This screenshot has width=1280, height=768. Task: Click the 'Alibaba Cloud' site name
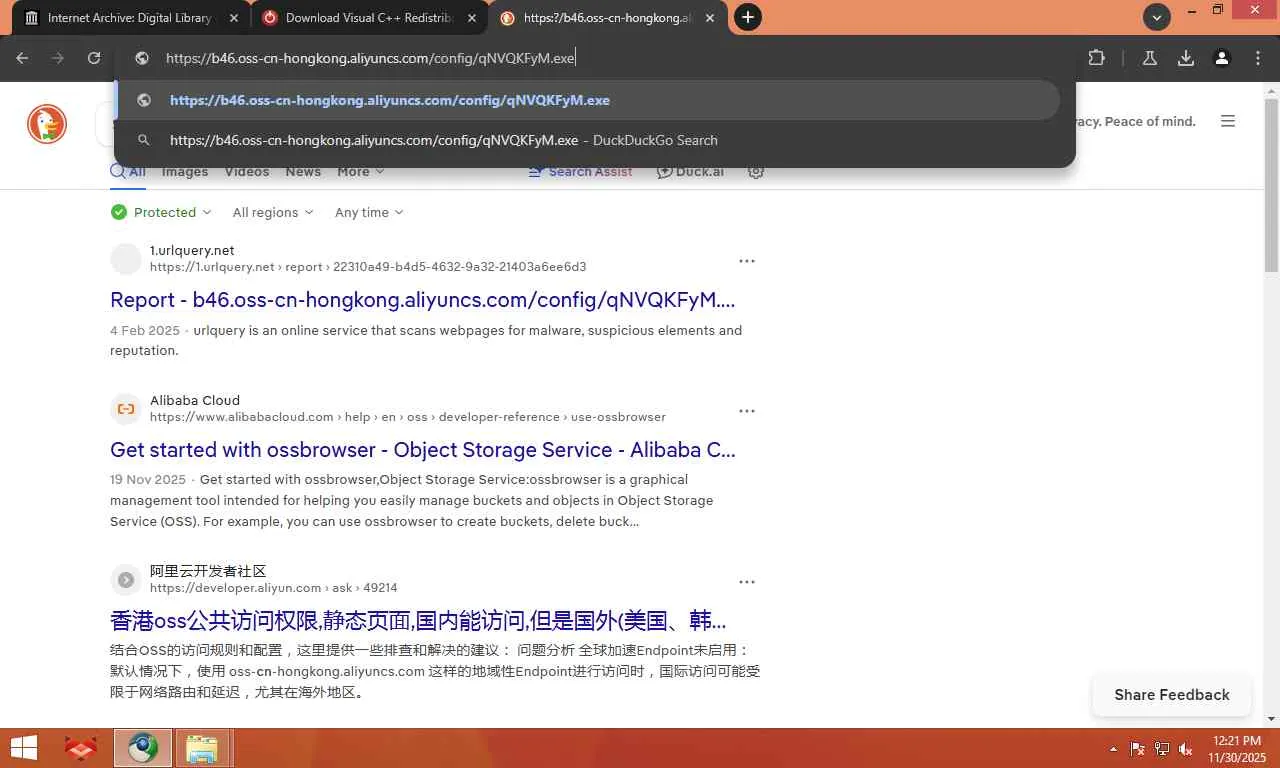pyautogui.click(x=195, y=400)
